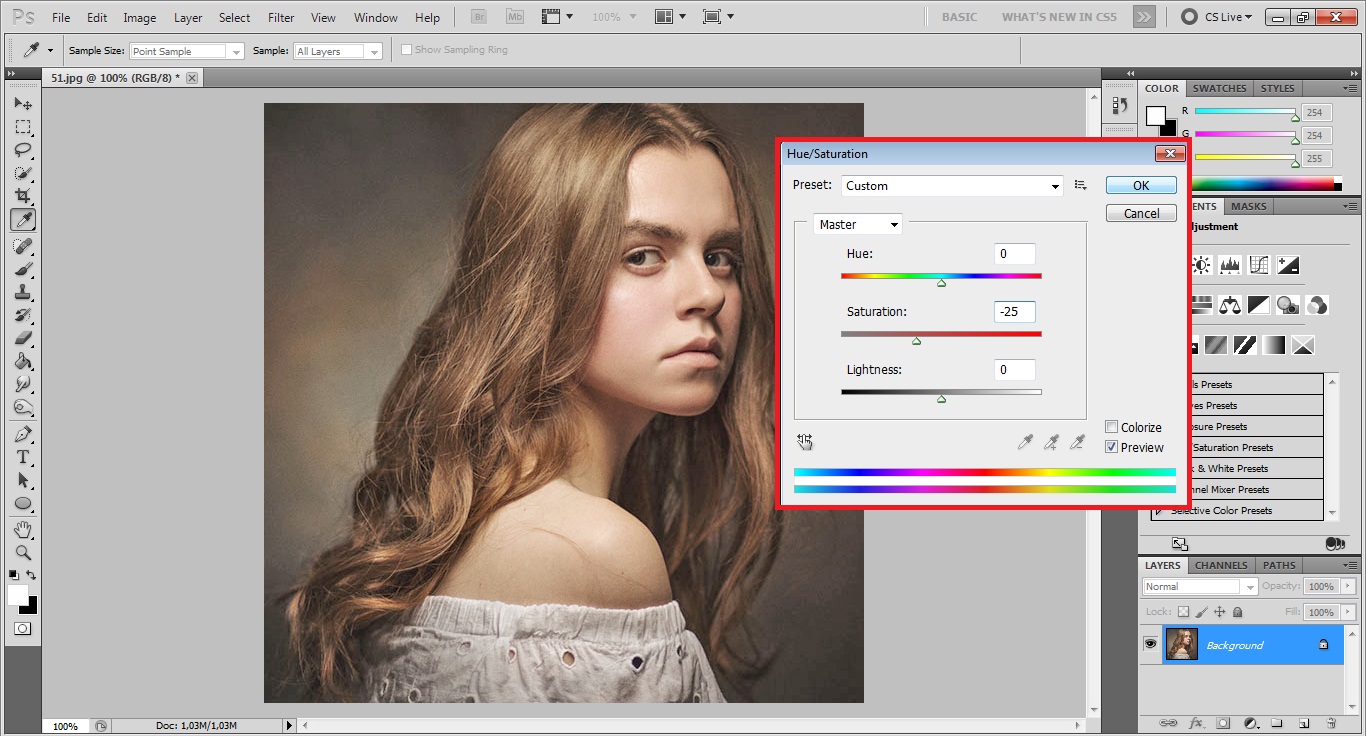The width and height of the screenshot is (1366, 736).
Task: Click the Saturation slider handle
Action: [916, 342]
